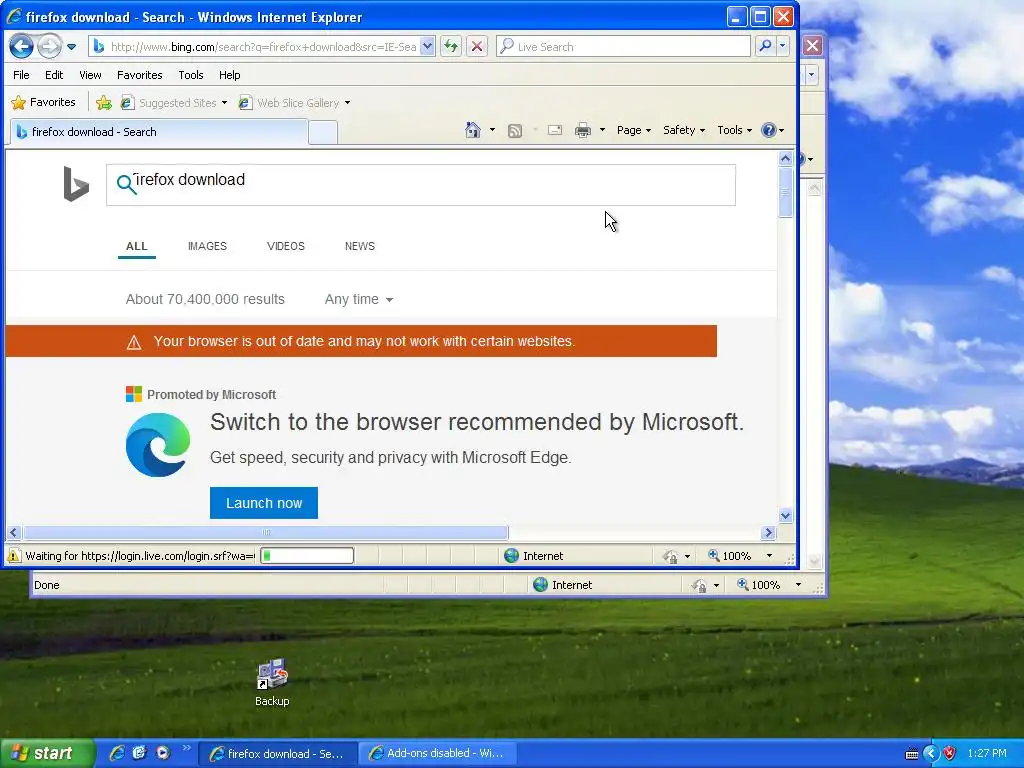Open the File menu
This screenshot has width=1024, height=768.
point(21,75)
